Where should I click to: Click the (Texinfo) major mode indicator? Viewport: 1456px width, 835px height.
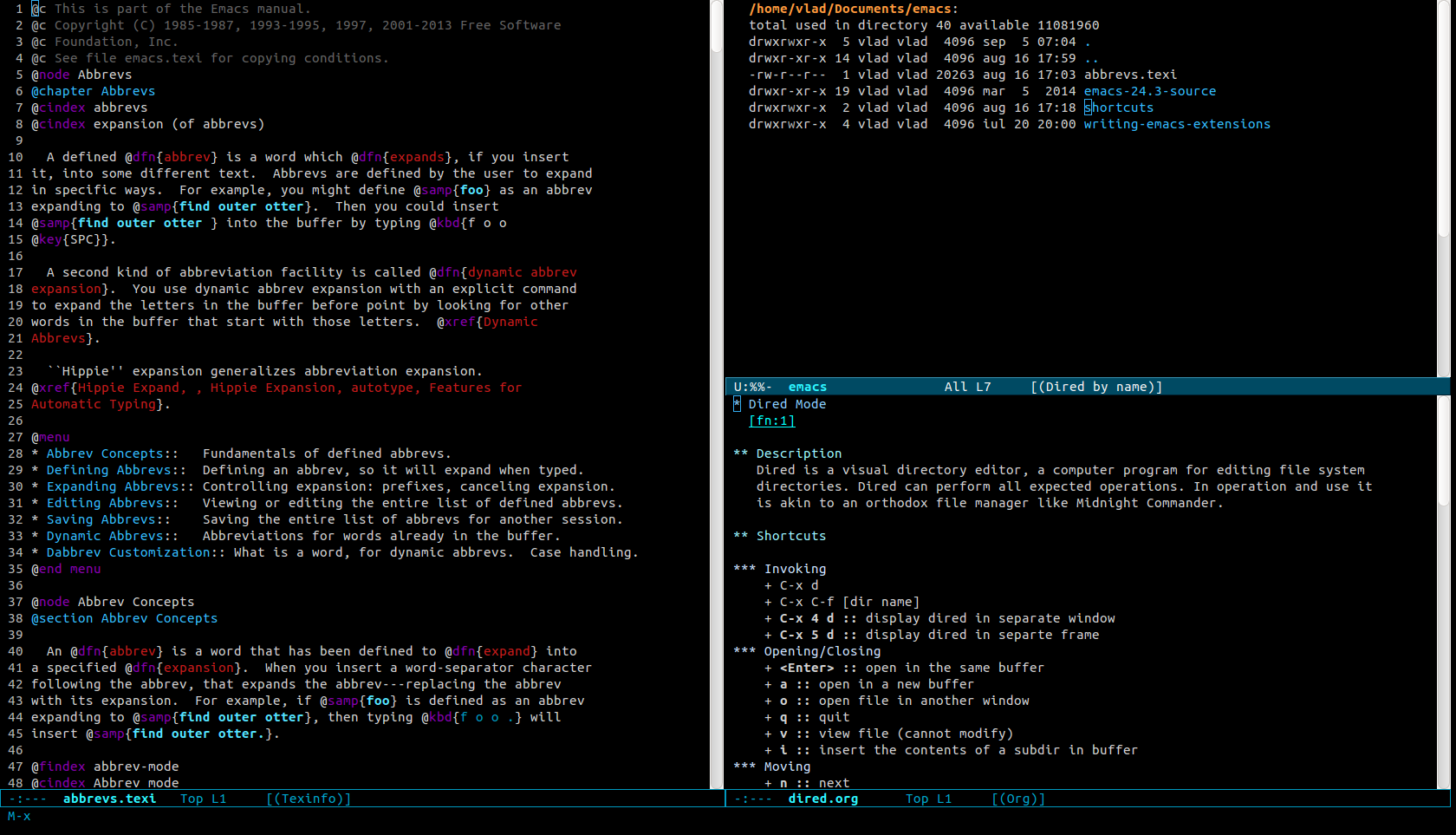309,799
